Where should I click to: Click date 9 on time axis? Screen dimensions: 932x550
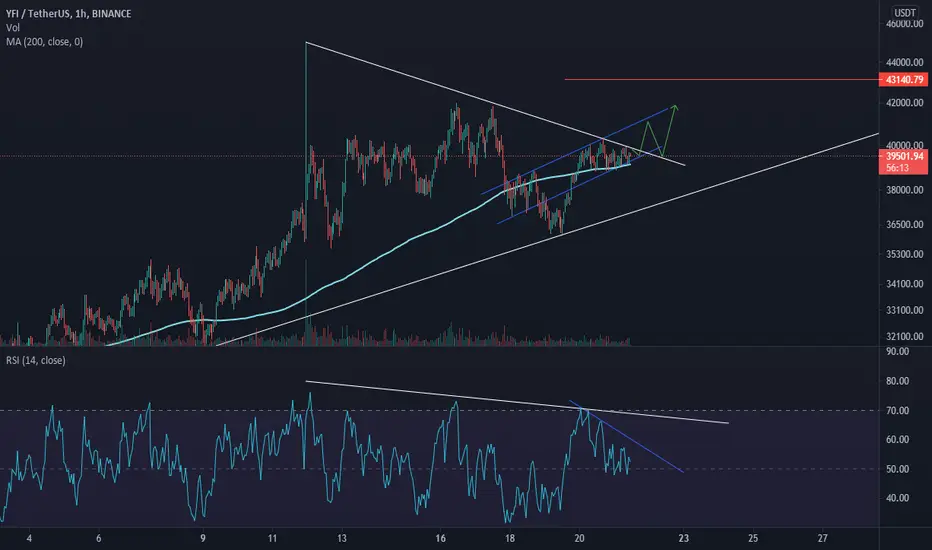click(x=203, y=539)
